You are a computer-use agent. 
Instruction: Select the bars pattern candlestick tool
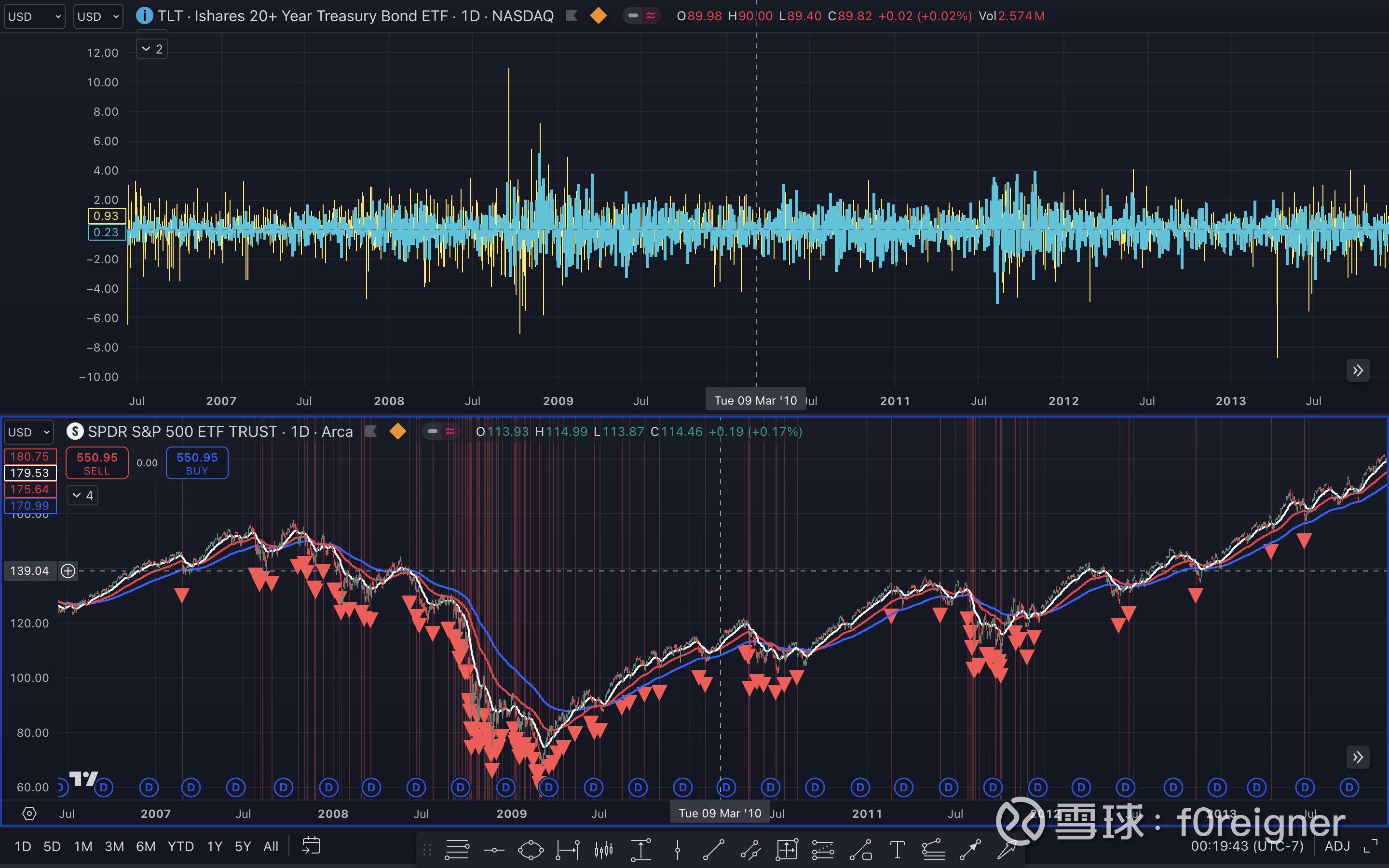(x=603, y=849)
